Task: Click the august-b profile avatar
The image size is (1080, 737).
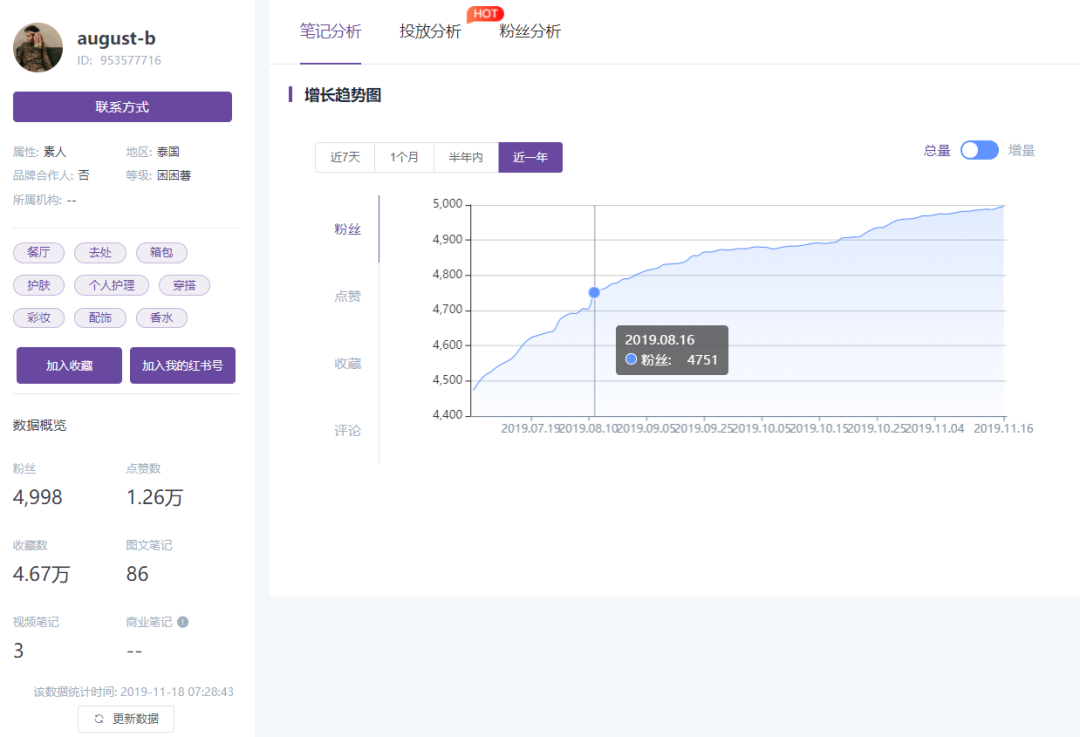Action: click(x=38, y=48)
